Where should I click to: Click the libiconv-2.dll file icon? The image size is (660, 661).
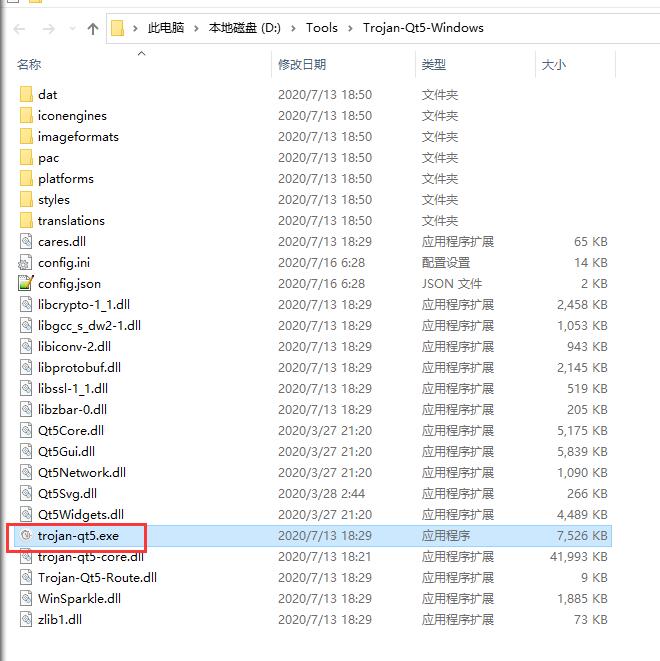click(26, 347)
